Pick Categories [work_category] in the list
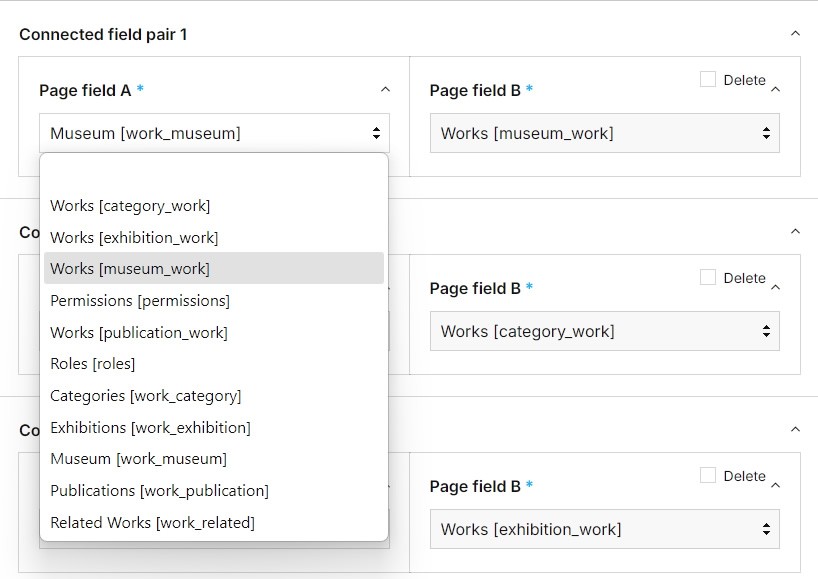Image resolution: width=818 pixels, height=579 pixels. [x=145, y=395]
